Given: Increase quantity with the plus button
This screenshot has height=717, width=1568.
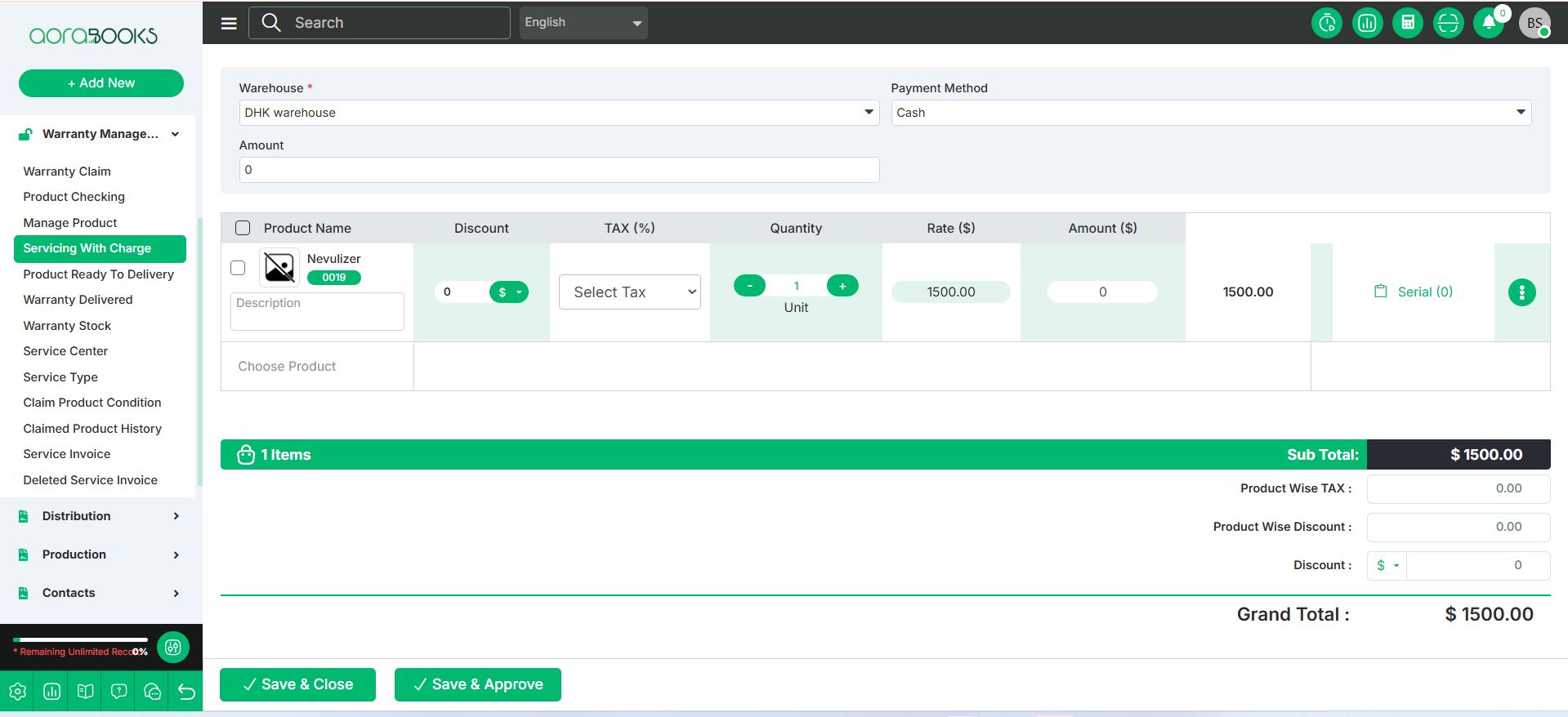Looking at the screenshot, I should click(x=842, y=286).
